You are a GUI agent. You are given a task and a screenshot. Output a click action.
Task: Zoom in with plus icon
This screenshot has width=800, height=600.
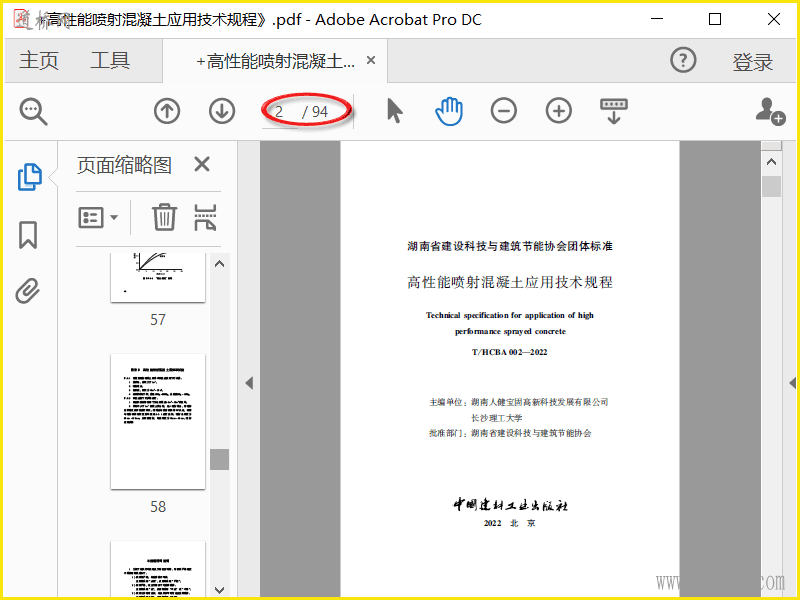point(559,111)
